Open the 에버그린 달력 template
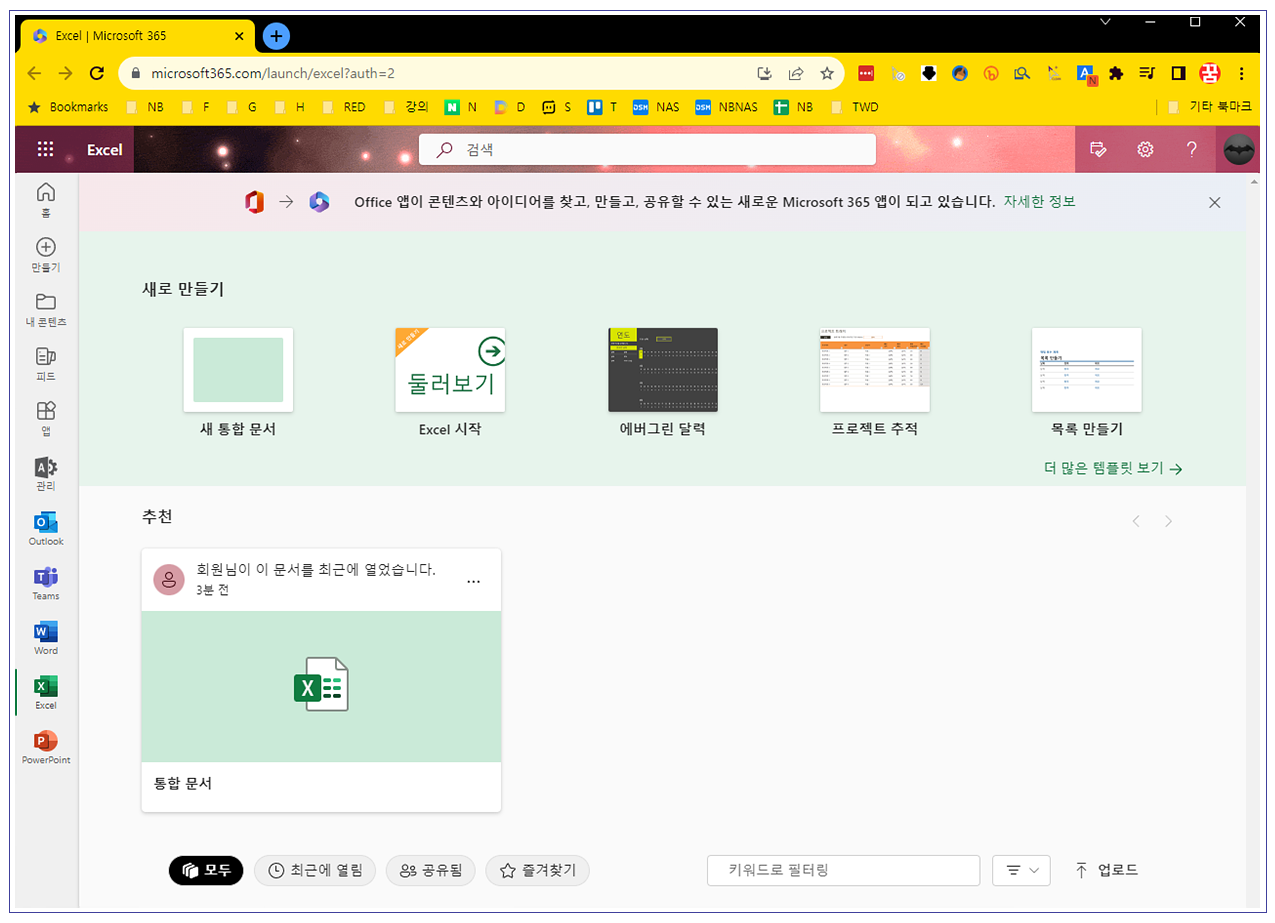 click(662, 383)
